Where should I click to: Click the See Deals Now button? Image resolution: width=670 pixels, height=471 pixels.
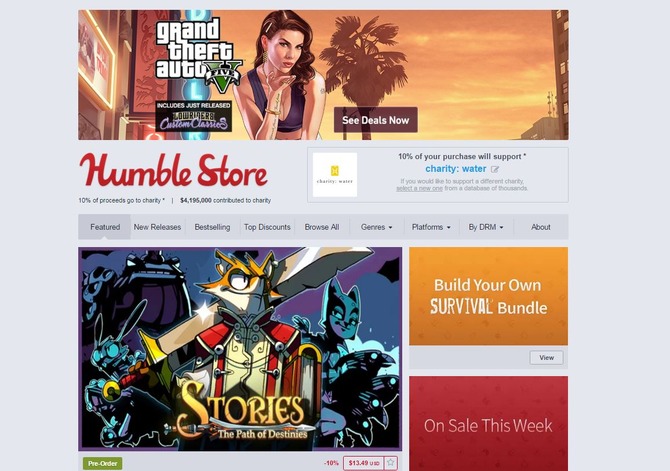376,120
